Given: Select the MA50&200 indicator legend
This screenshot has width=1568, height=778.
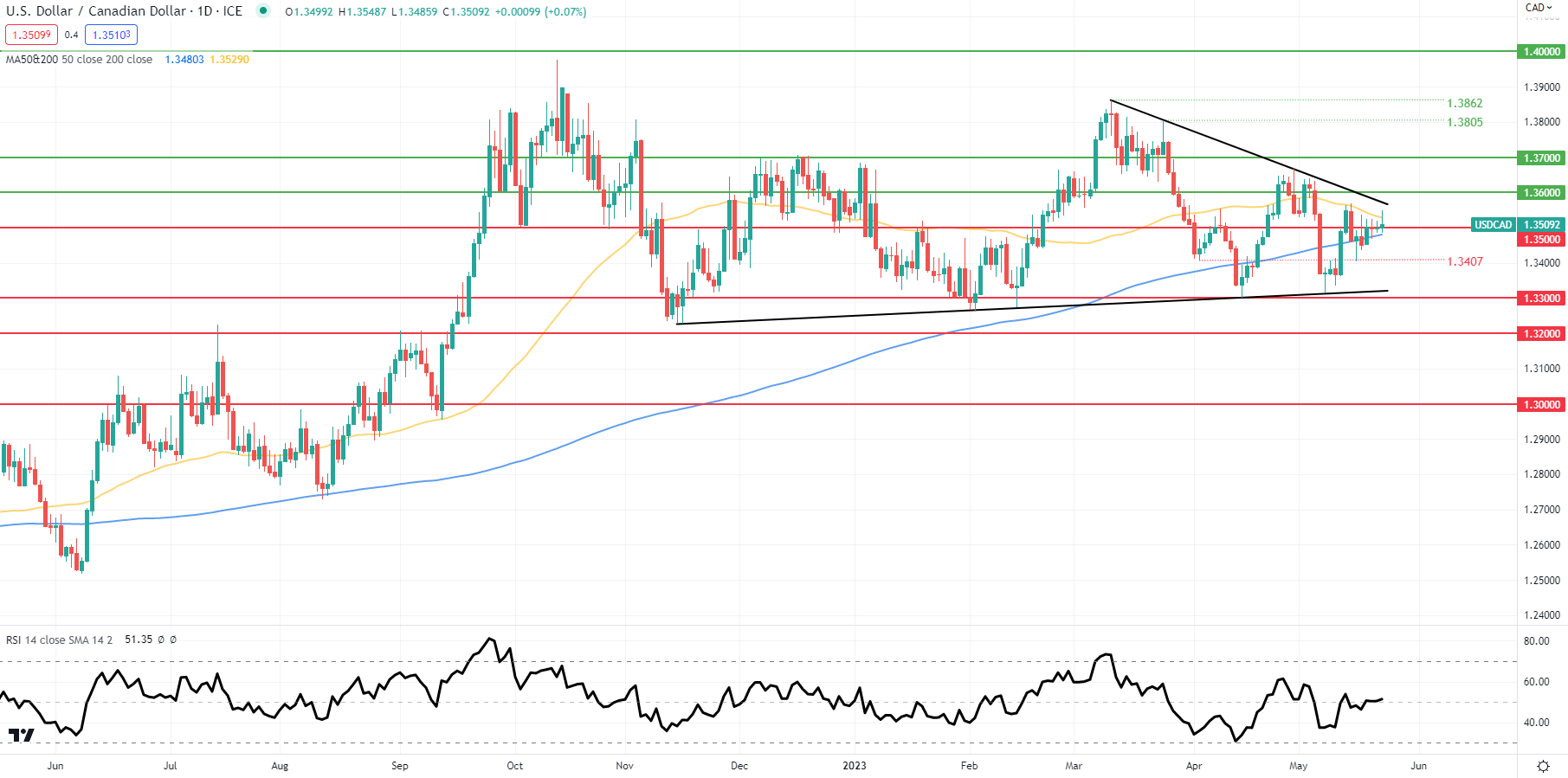Looking at the screenshot, I should click(x=79, y=60).
